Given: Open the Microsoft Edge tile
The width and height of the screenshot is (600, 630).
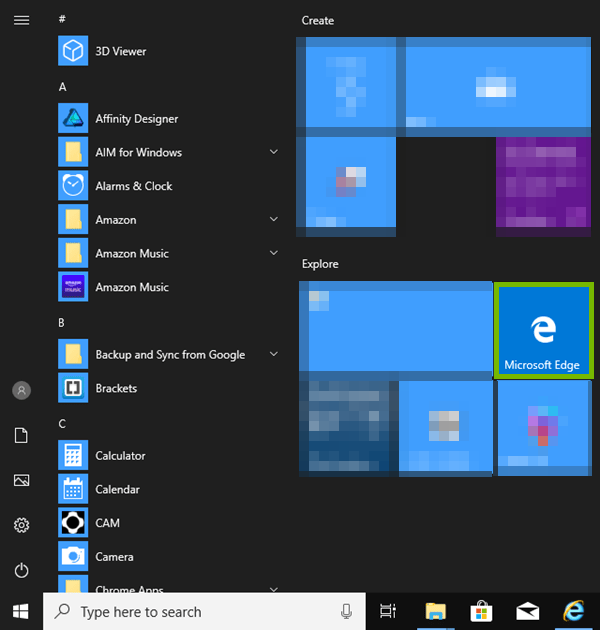Looking at the screenshot, I should point(543,330).
